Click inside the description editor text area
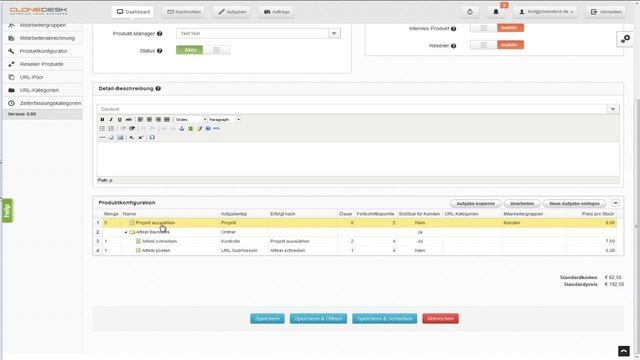The width and height of the screenshot is (640, 360). [x=358, y=159]
